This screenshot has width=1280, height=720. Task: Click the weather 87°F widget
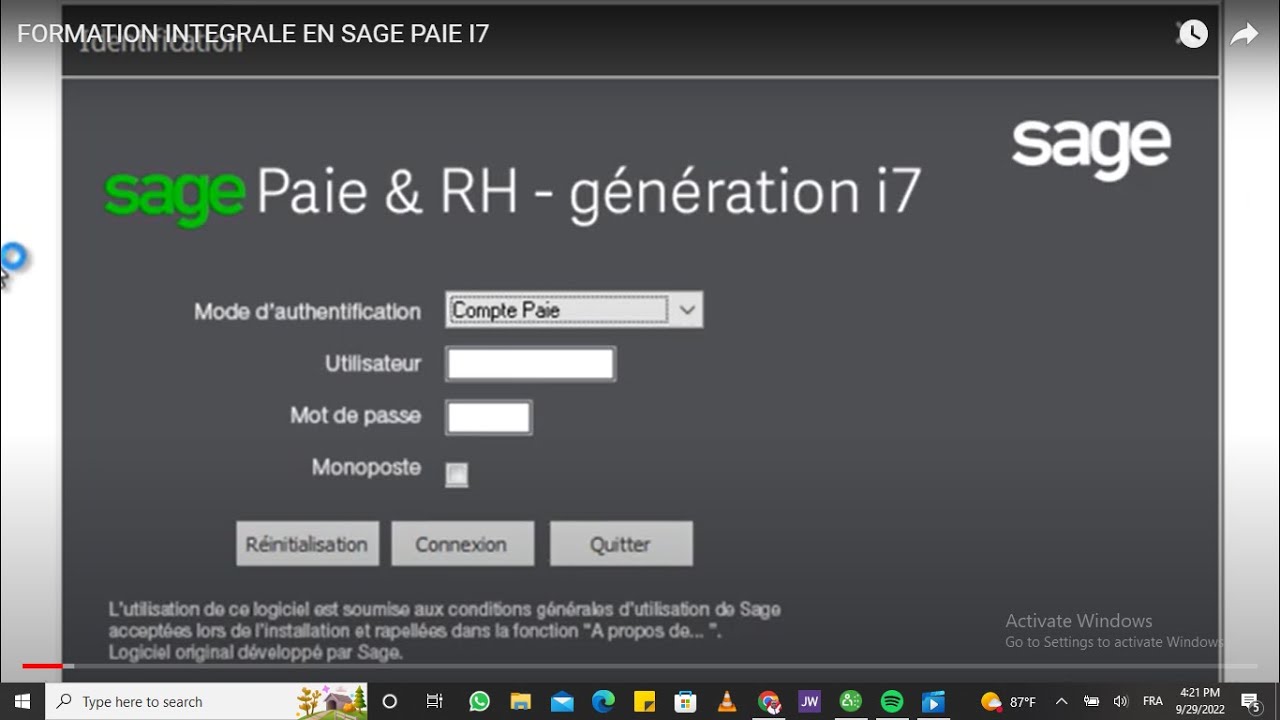(x=1008, y=701)
